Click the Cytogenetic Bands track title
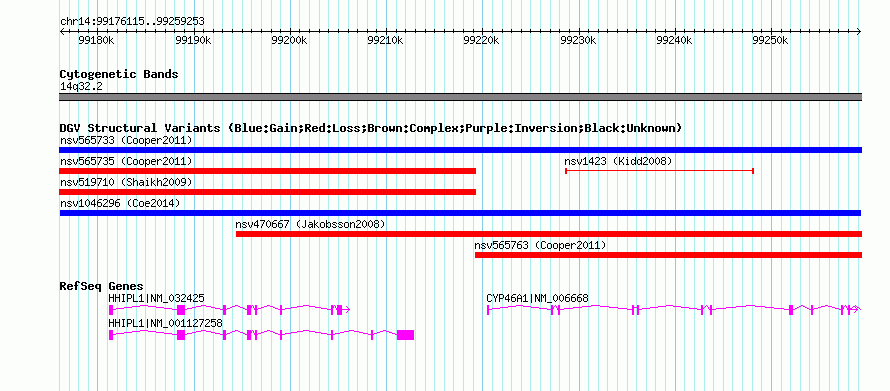Screen dimensions: 890x391 click(119, 74)
